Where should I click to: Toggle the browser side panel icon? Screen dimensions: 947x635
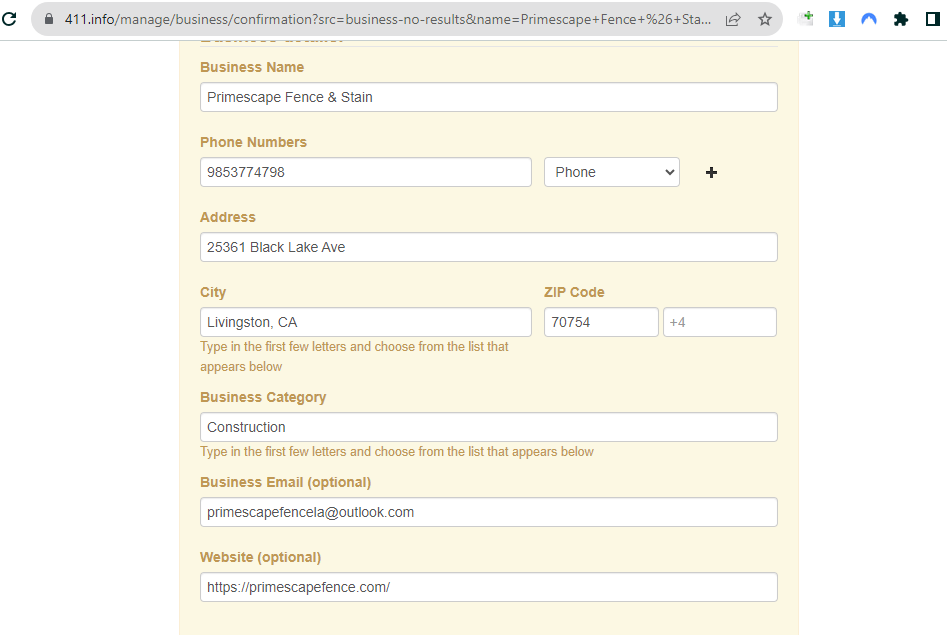coord(934,19)
